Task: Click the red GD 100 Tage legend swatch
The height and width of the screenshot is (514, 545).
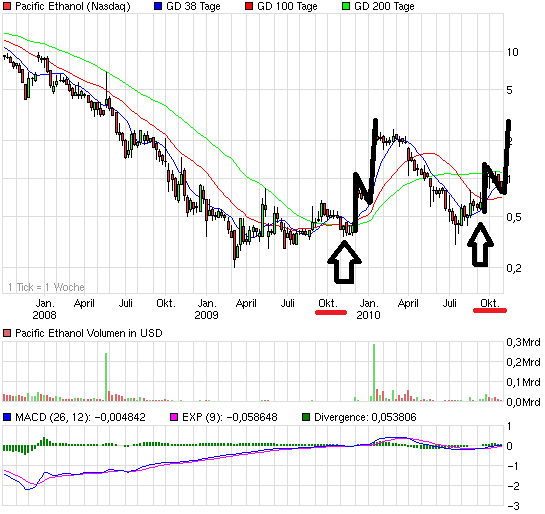Action: click(x=249, y=6)
